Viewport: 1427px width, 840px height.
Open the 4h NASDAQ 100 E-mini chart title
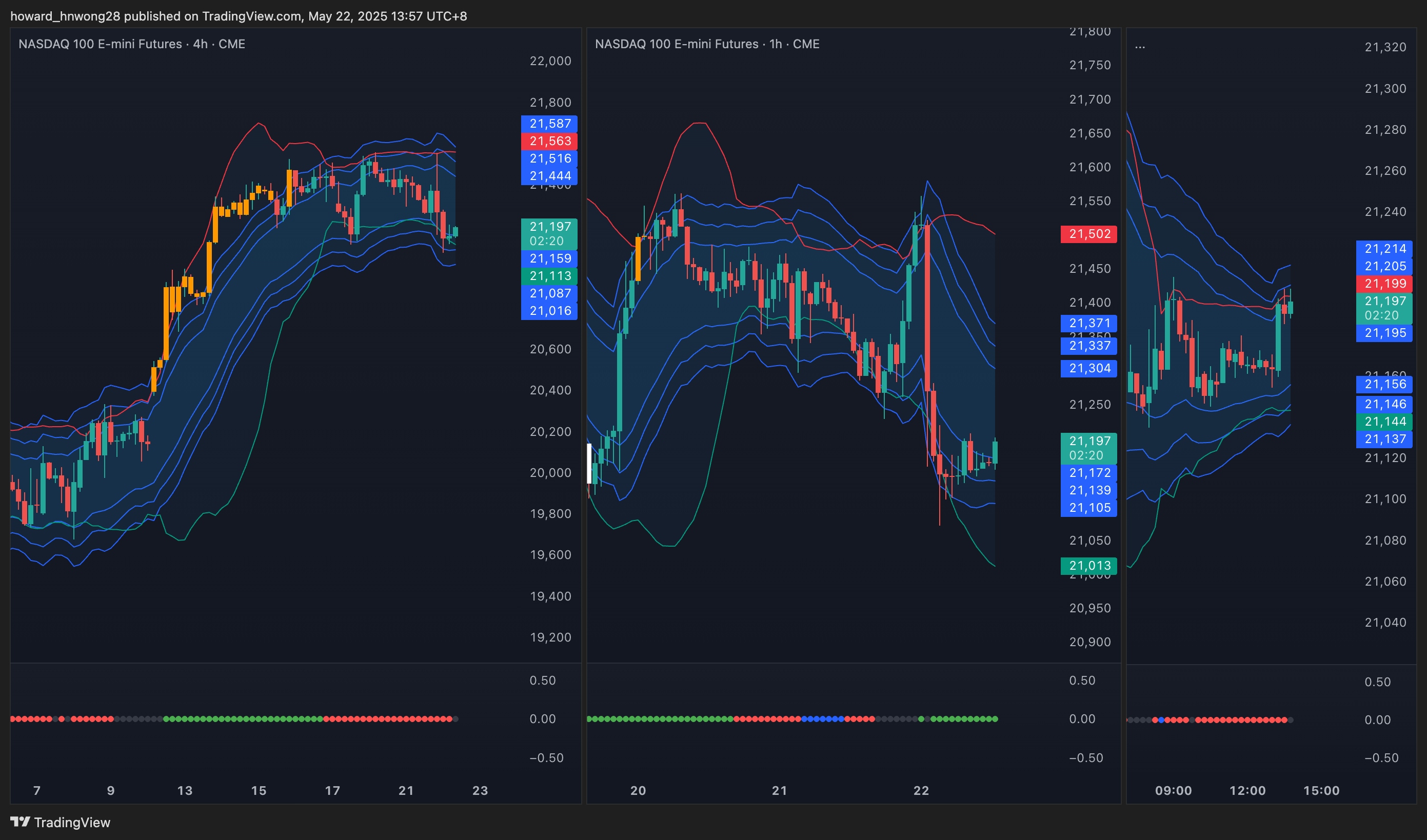tap(131, 44)
